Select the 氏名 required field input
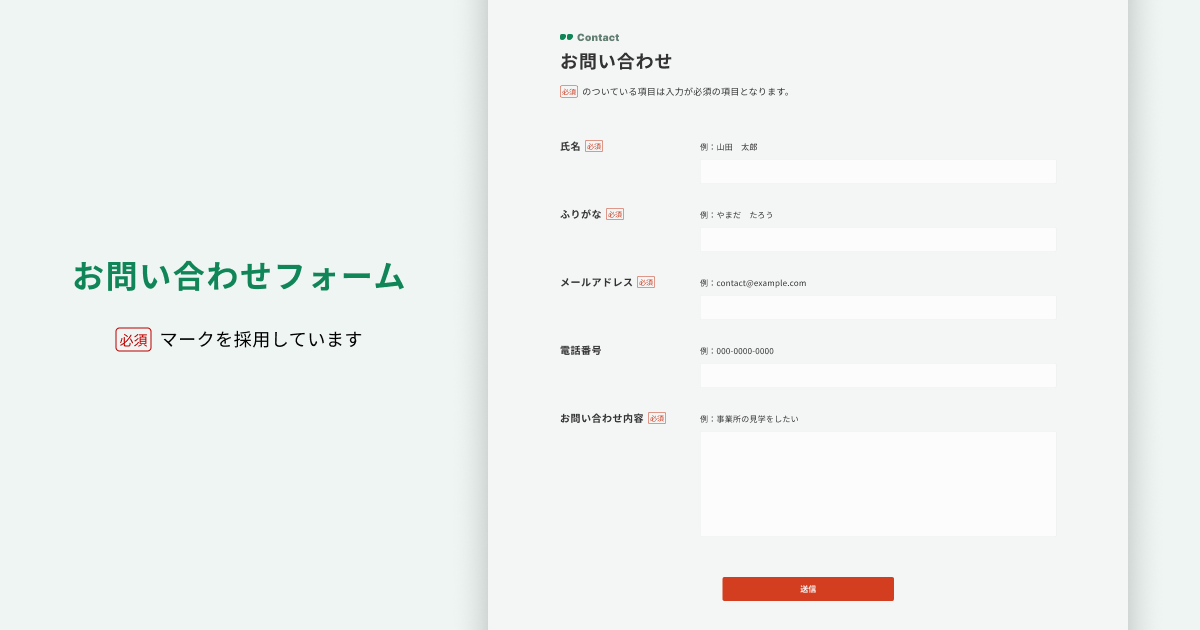The width and height of the screenshot is (1200, 630). click(x=878, y=171)
